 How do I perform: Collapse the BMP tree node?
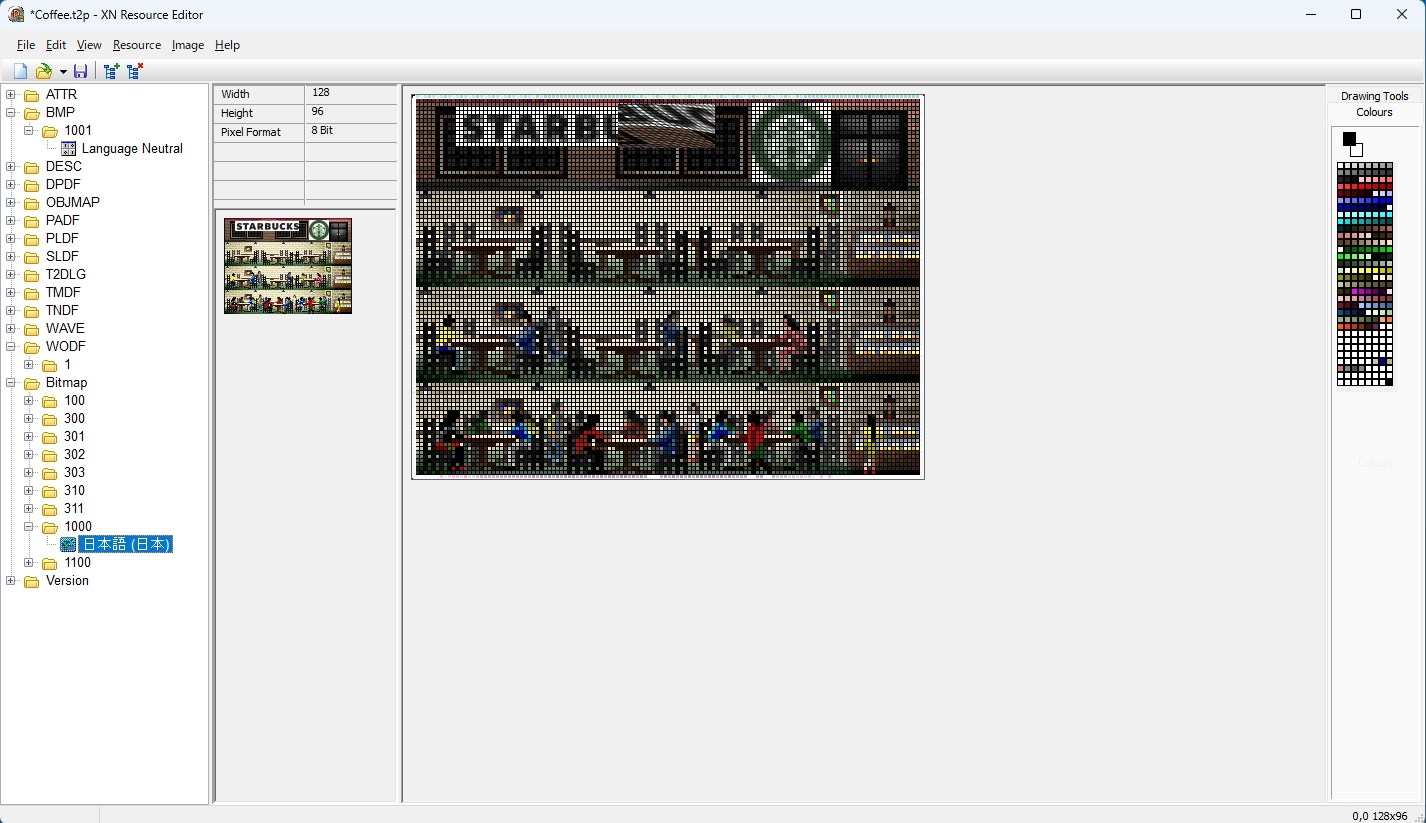pyautogui.click(x=11, y=113)
